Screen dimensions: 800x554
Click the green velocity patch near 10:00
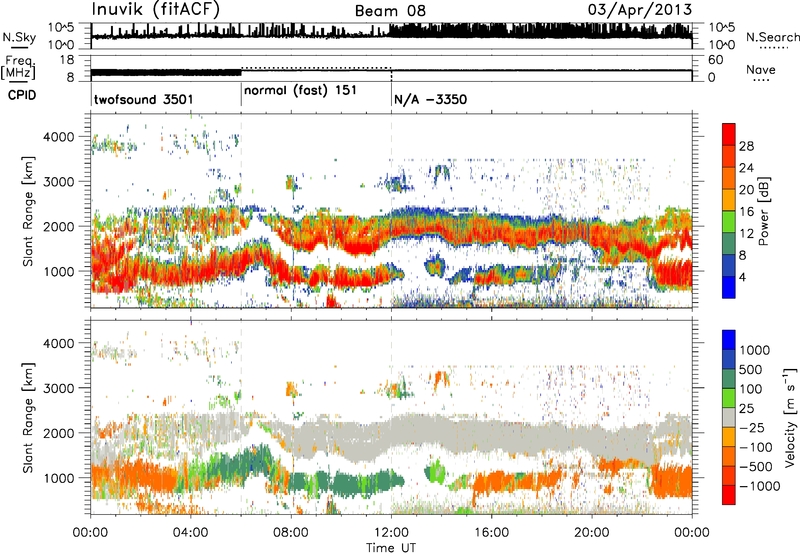347,483
